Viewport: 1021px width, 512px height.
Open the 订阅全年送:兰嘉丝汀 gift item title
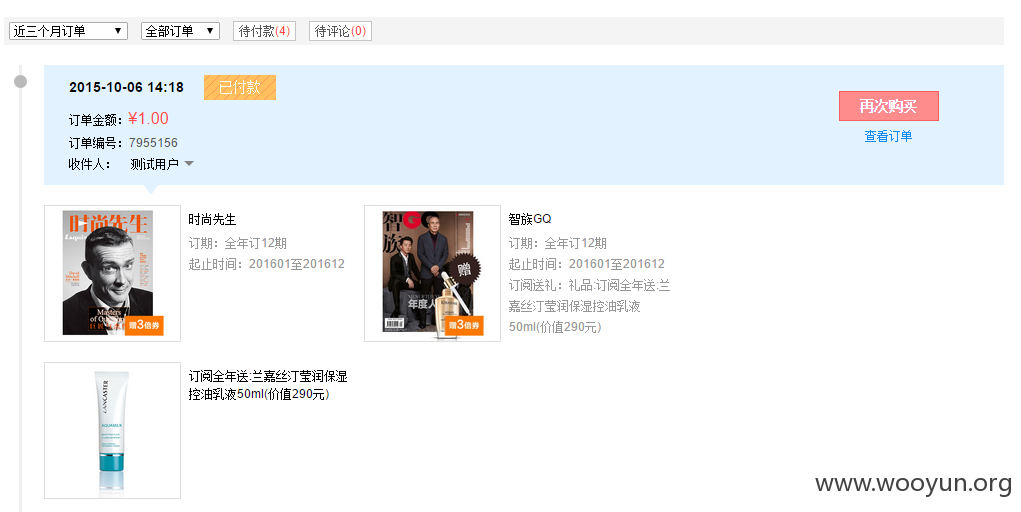pyautogui.click(x=268, y=385)
